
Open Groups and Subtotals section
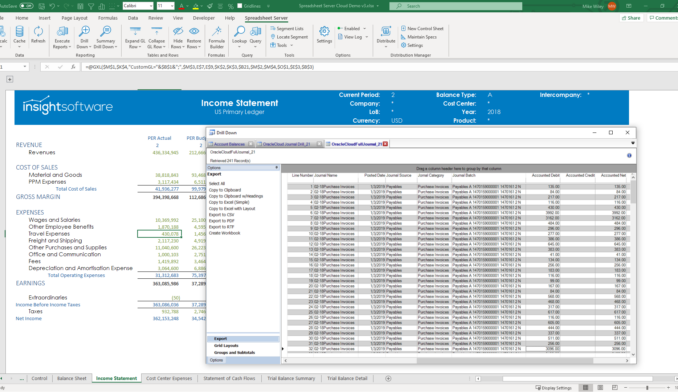coord(234,353)
